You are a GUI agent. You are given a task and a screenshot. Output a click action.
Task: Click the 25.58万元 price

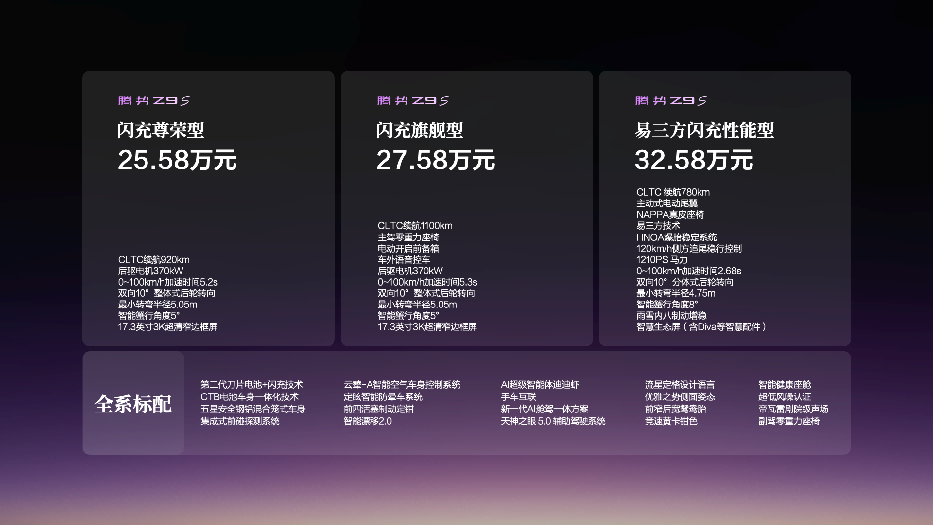coord(177,160)
